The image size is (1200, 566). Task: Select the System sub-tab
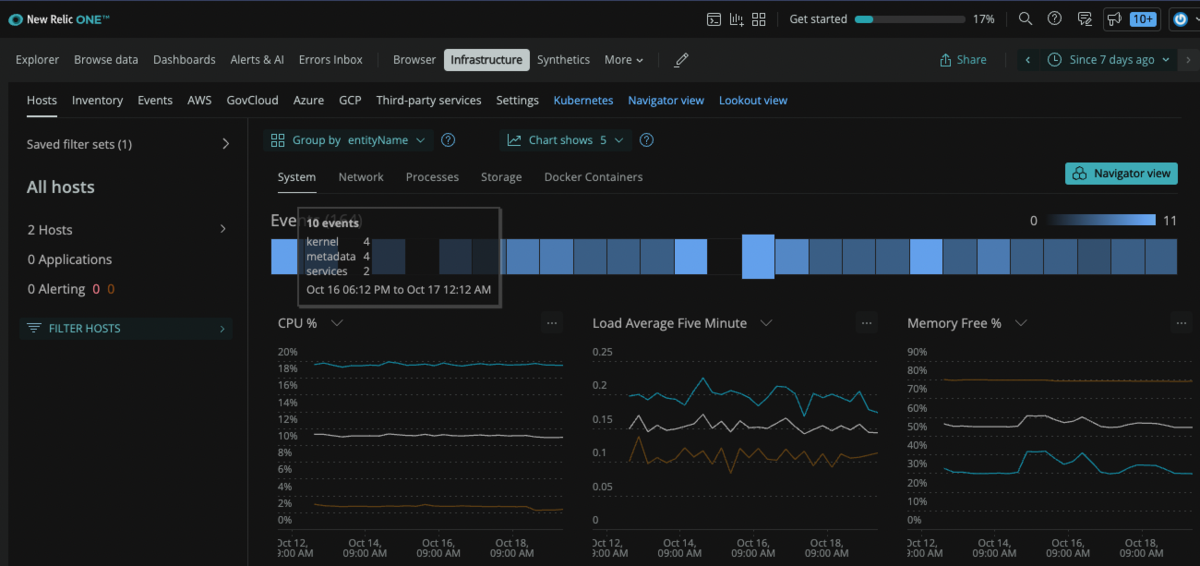tap(297, 177)
